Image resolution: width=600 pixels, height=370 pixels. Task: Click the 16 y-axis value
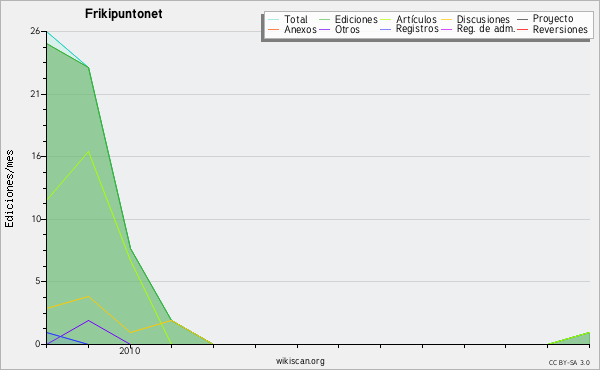35,156
